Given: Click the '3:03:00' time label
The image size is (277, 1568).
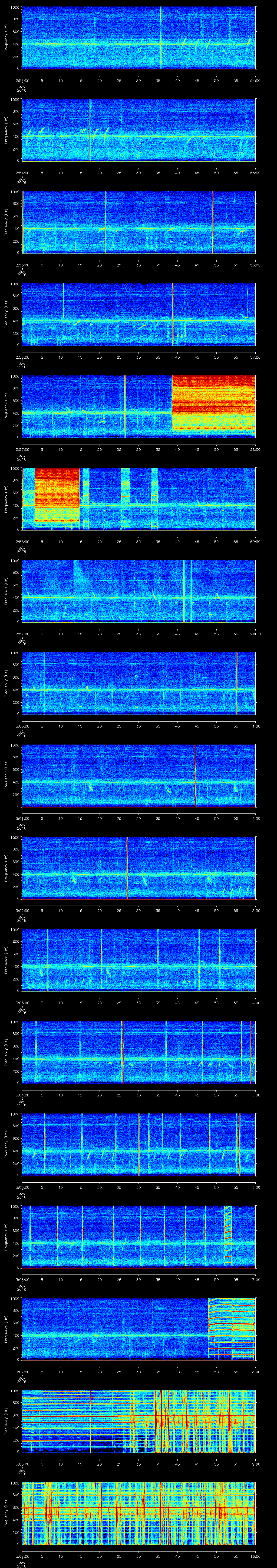Looking at the screenshot, I should pos(22,1003).
